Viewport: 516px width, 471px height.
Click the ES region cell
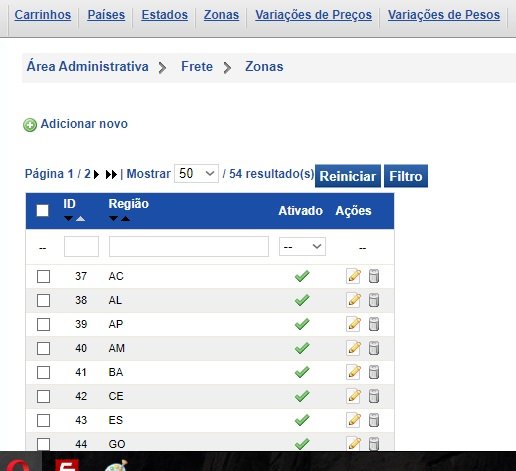(x=116, y=420)
